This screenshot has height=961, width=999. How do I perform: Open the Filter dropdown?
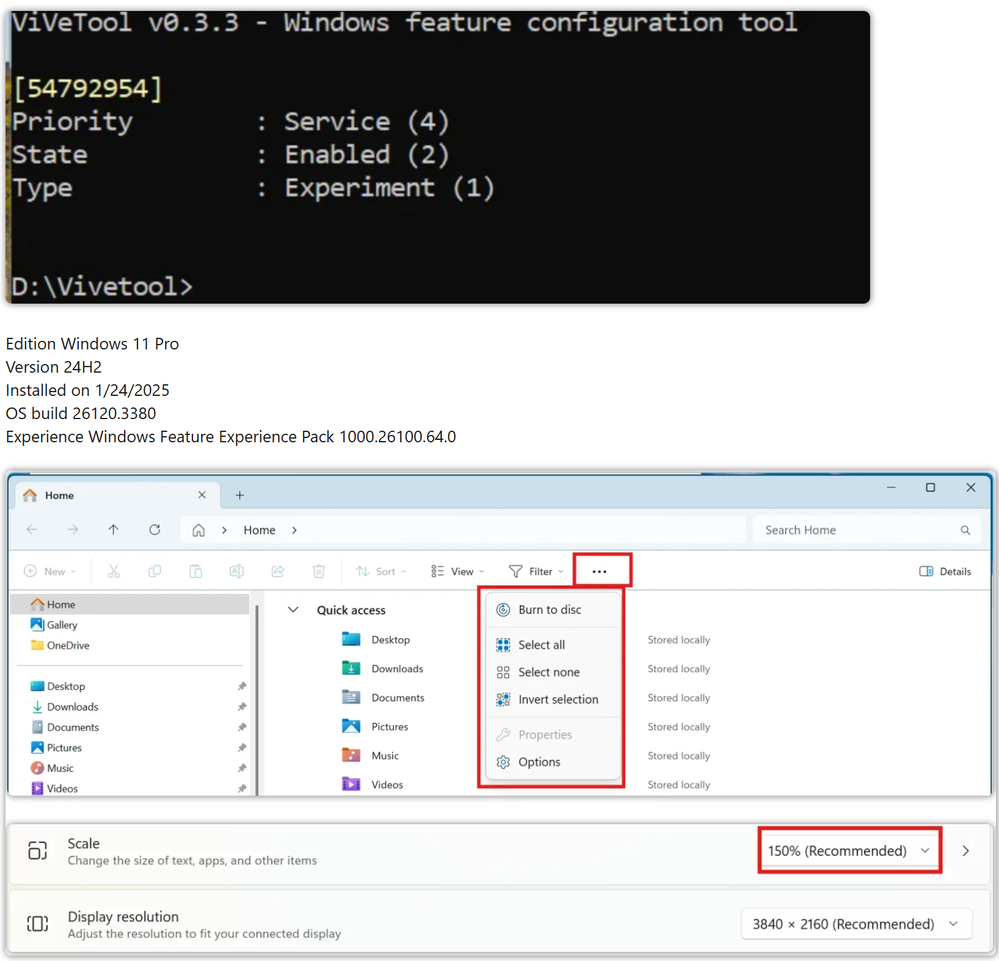pos(536,572)
